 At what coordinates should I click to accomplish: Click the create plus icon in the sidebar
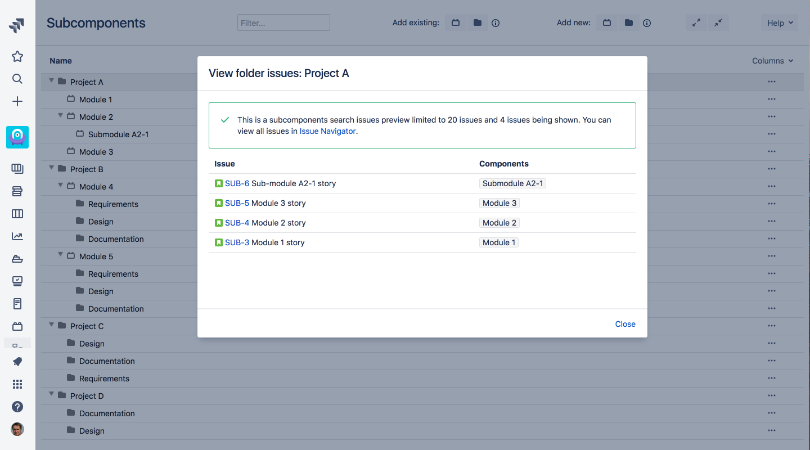(17, 101)
